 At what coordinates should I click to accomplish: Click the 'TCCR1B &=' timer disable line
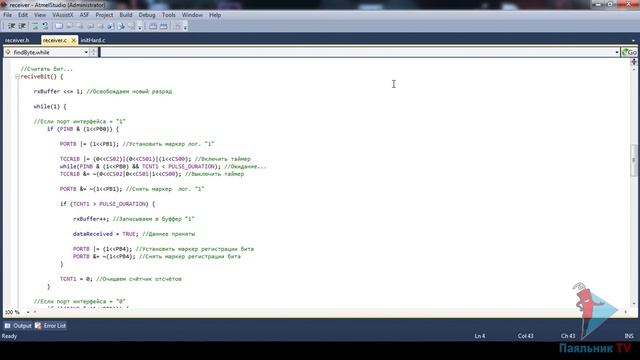[x=120, y=174]
